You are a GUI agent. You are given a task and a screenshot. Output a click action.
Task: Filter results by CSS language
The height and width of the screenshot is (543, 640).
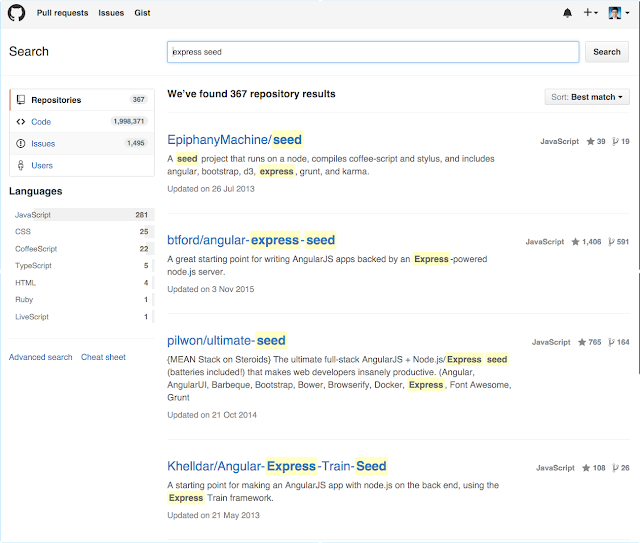82,231
